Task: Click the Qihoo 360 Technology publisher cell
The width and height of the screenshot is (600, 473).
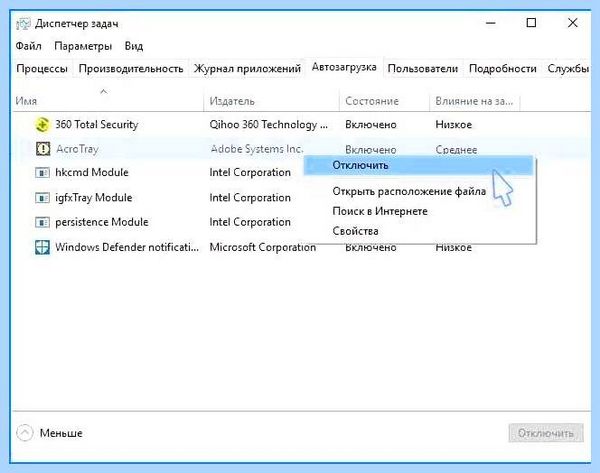Action: [269, 125]
